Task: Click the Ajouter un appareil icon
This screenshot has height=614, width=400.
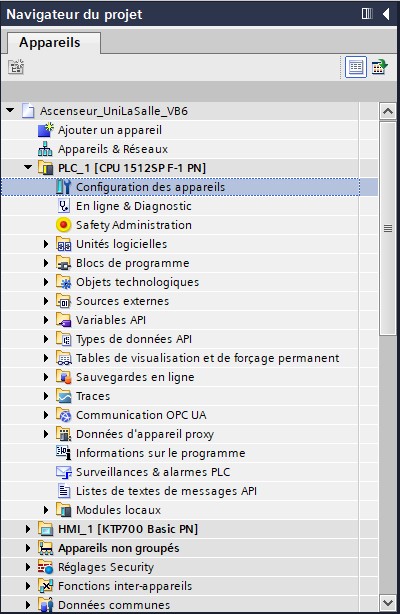Action: [45, 130]
